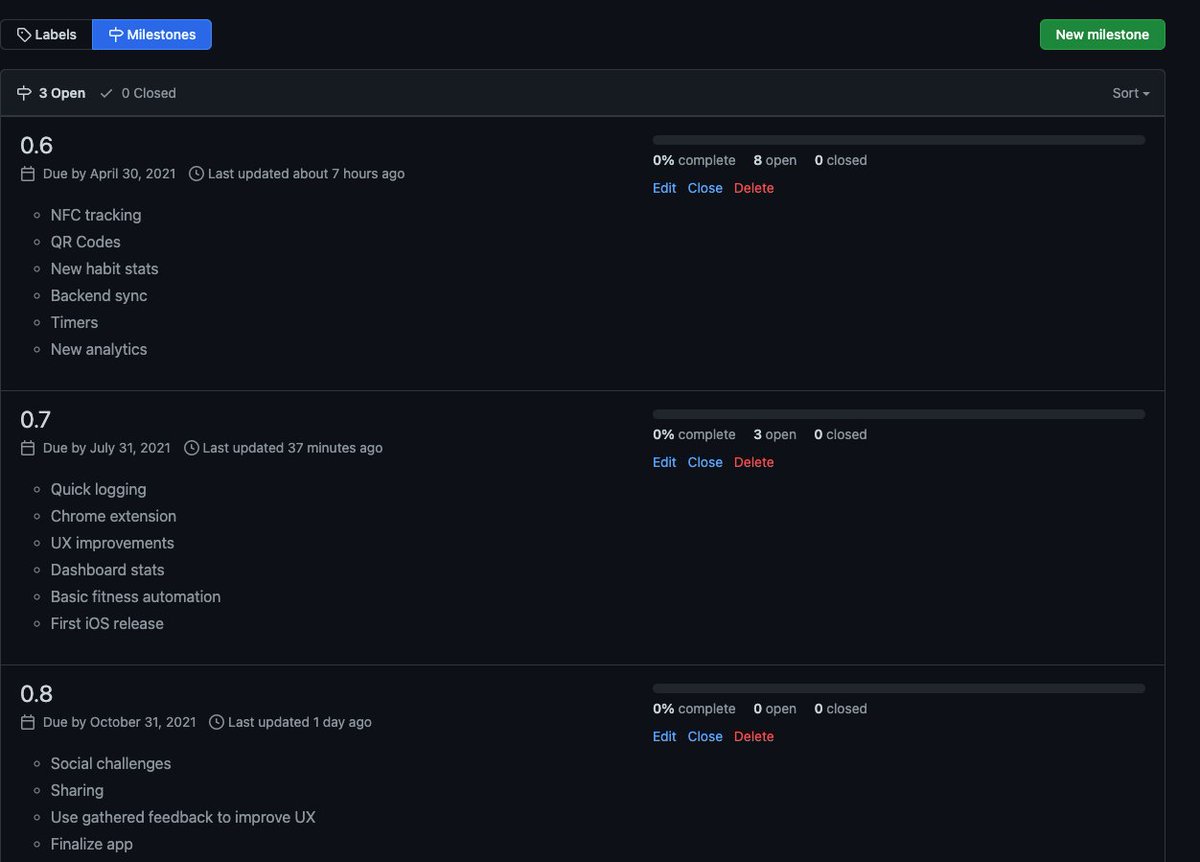The image size is (1200, 862).
Task: Click the calendar icon for October 31 due date
Action: click(x=28, y=722)
